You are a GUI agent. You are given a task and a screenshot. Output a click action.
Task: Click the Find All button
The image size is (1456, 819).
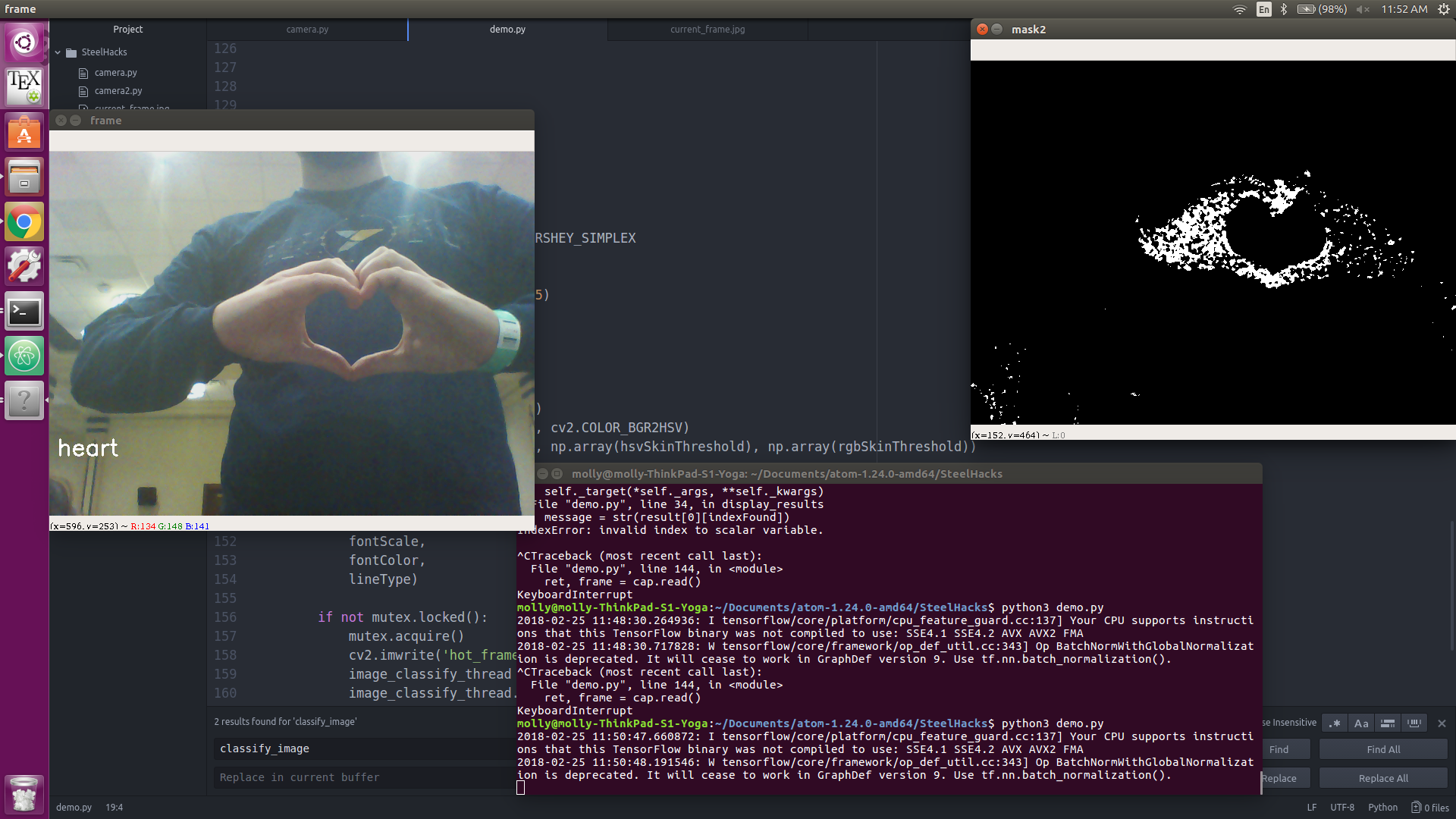click(1382, 749)
